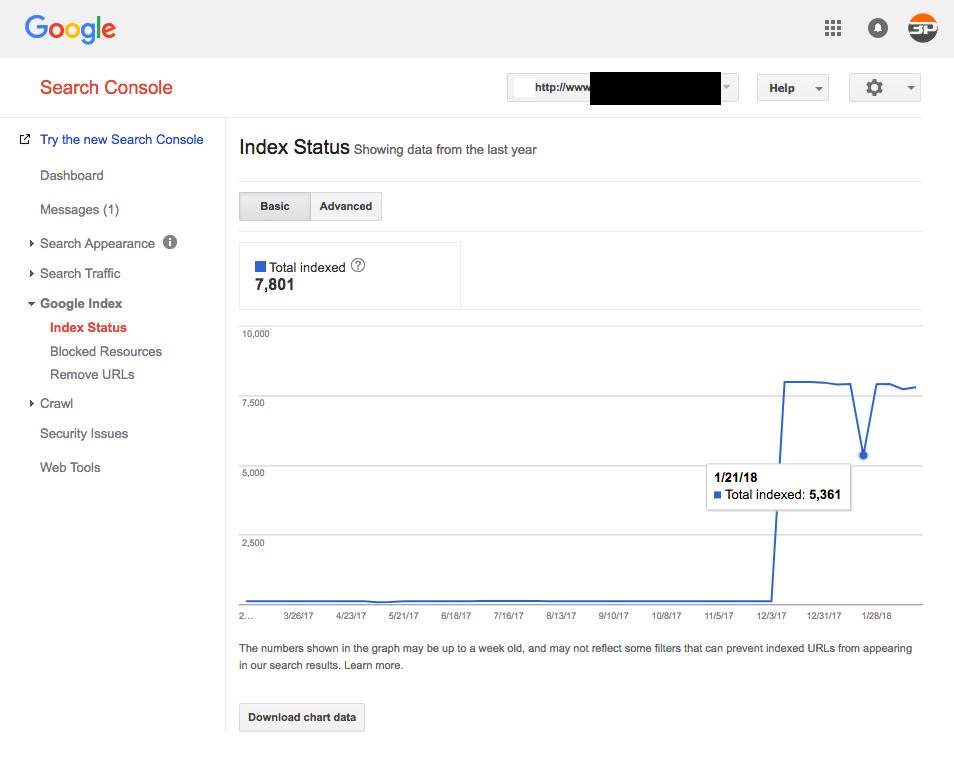Click the Google logo

pyautogui.click(x=70, y=29)
